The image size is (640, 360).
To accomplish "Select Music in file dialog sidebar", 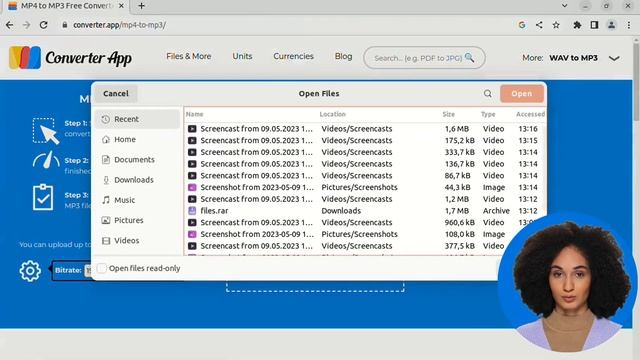I will (x=137, y=200).
